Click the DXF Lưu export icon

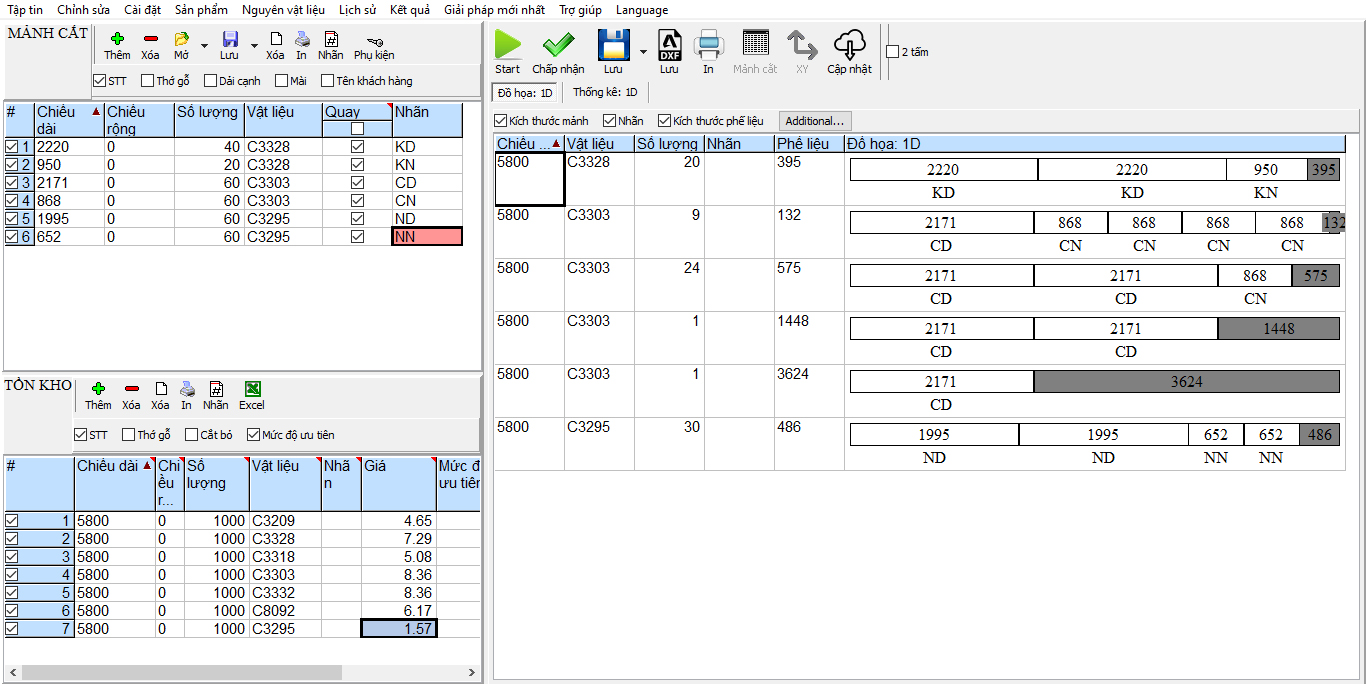pyautogui.click(x=669, y=46)
